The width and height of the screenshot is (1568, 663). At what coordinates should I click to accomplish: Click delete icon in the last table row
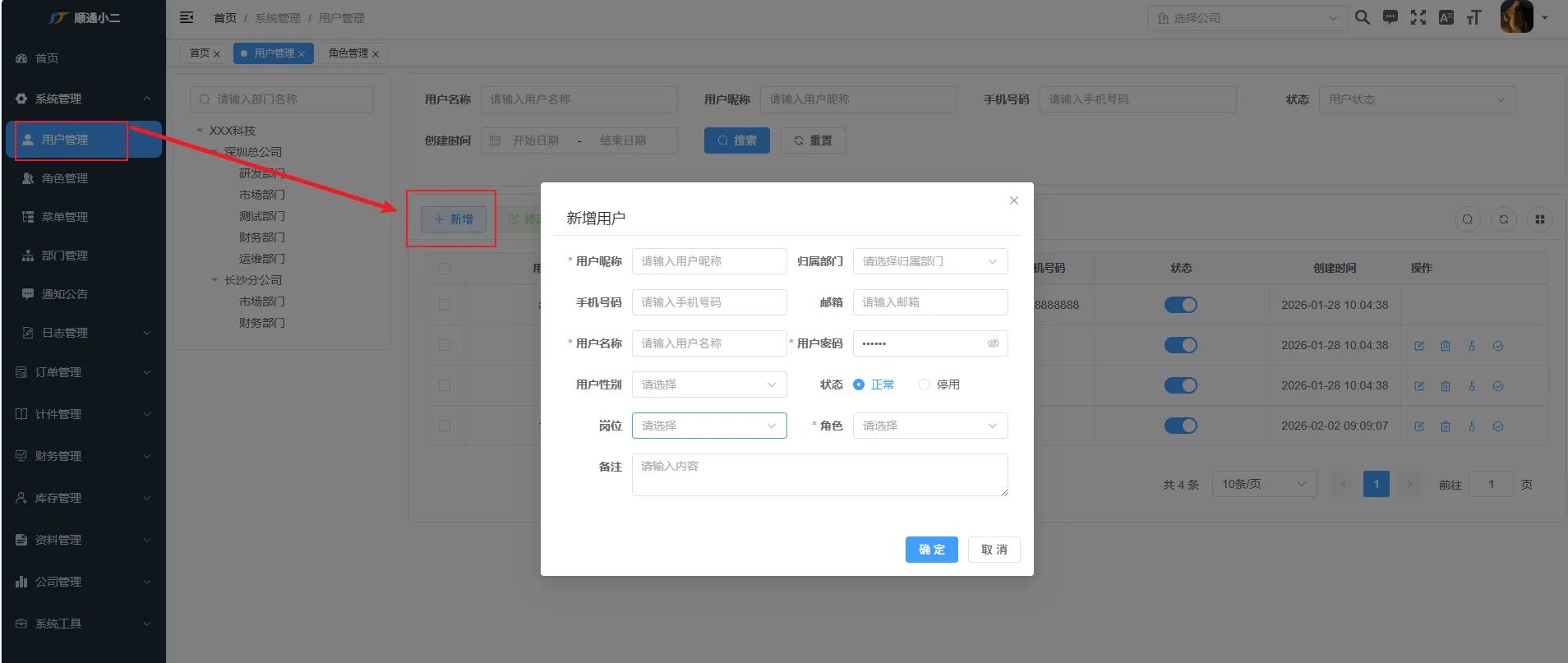click(x=1445, y=426)
